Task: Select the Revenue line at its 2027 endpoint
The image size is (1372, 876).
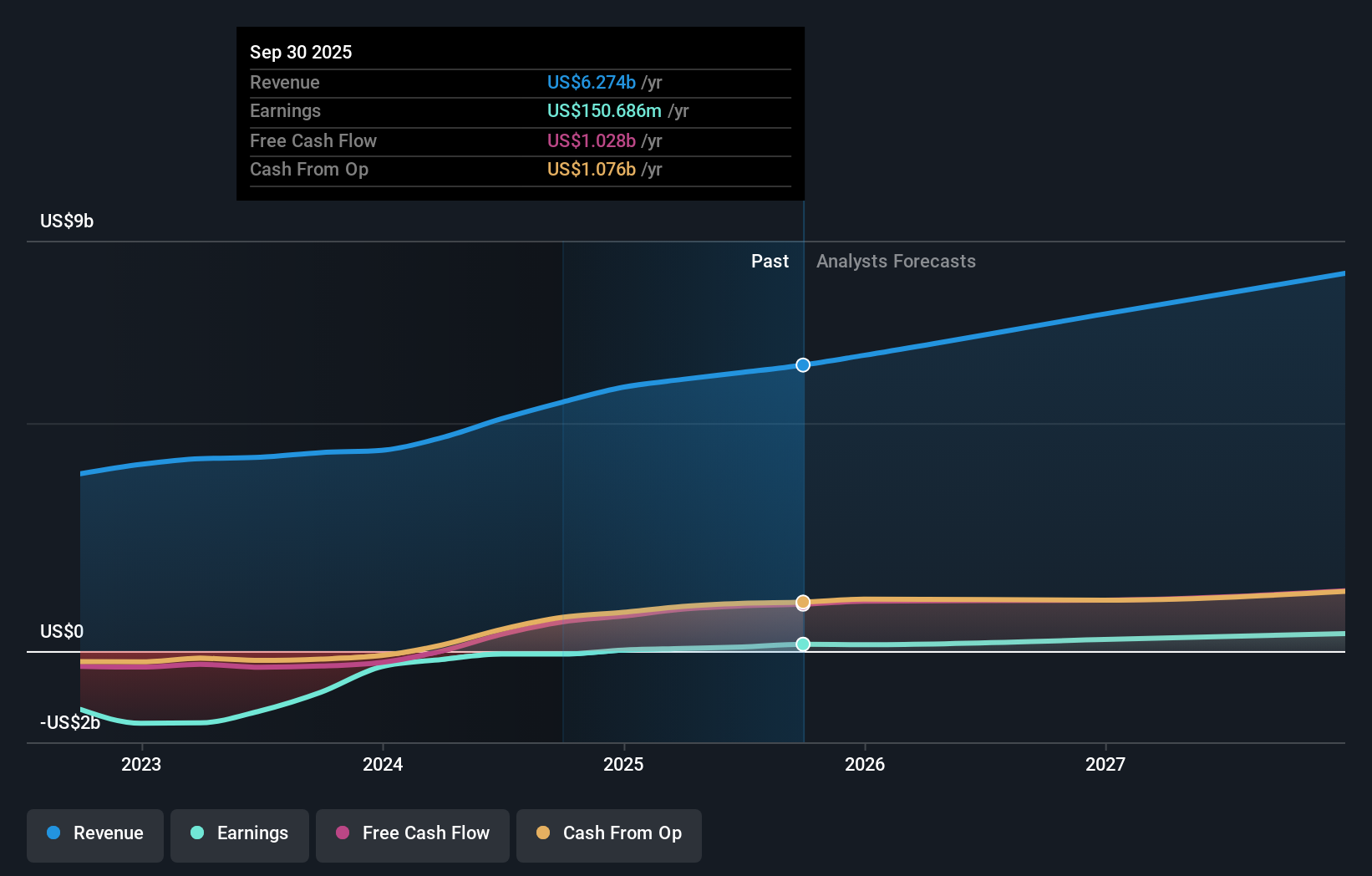Action: [x=1341, y=273]
